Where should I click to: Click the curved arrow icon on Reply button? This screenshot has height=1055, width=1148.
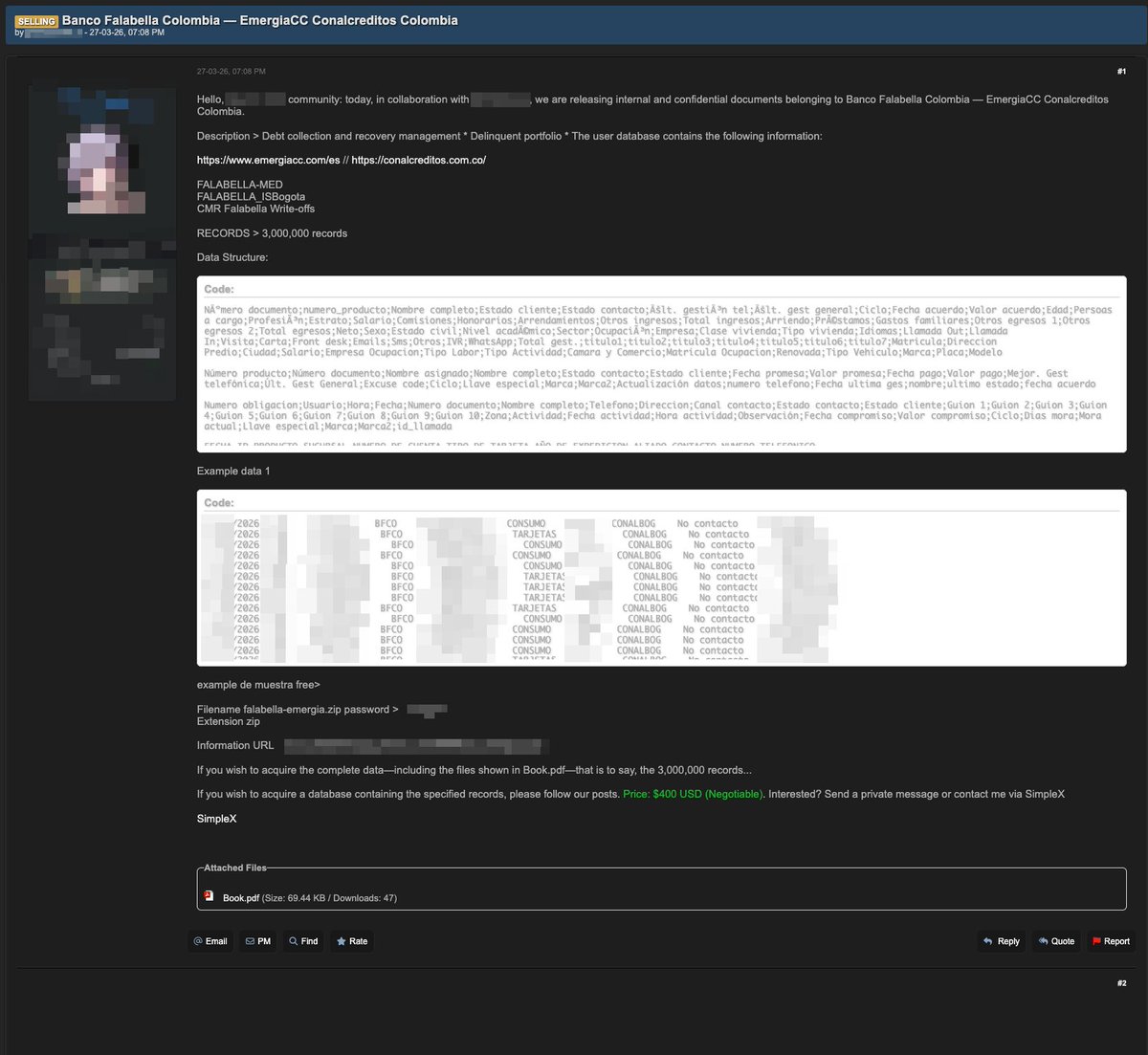pos(986,941)
